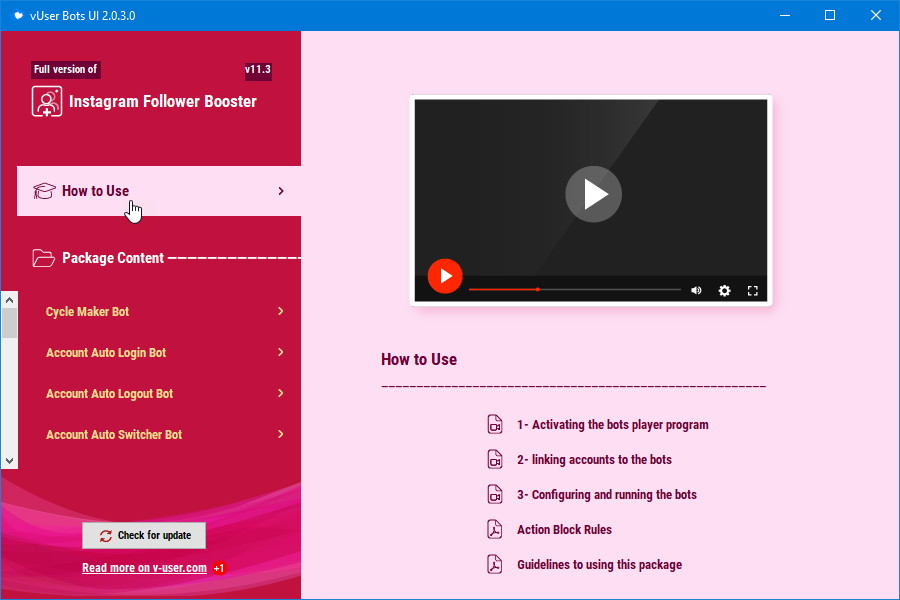The width and height of the screenshot is (900, 600).
Task: Click the Instagram Follower Booster title text
Action: click(162, 102)
